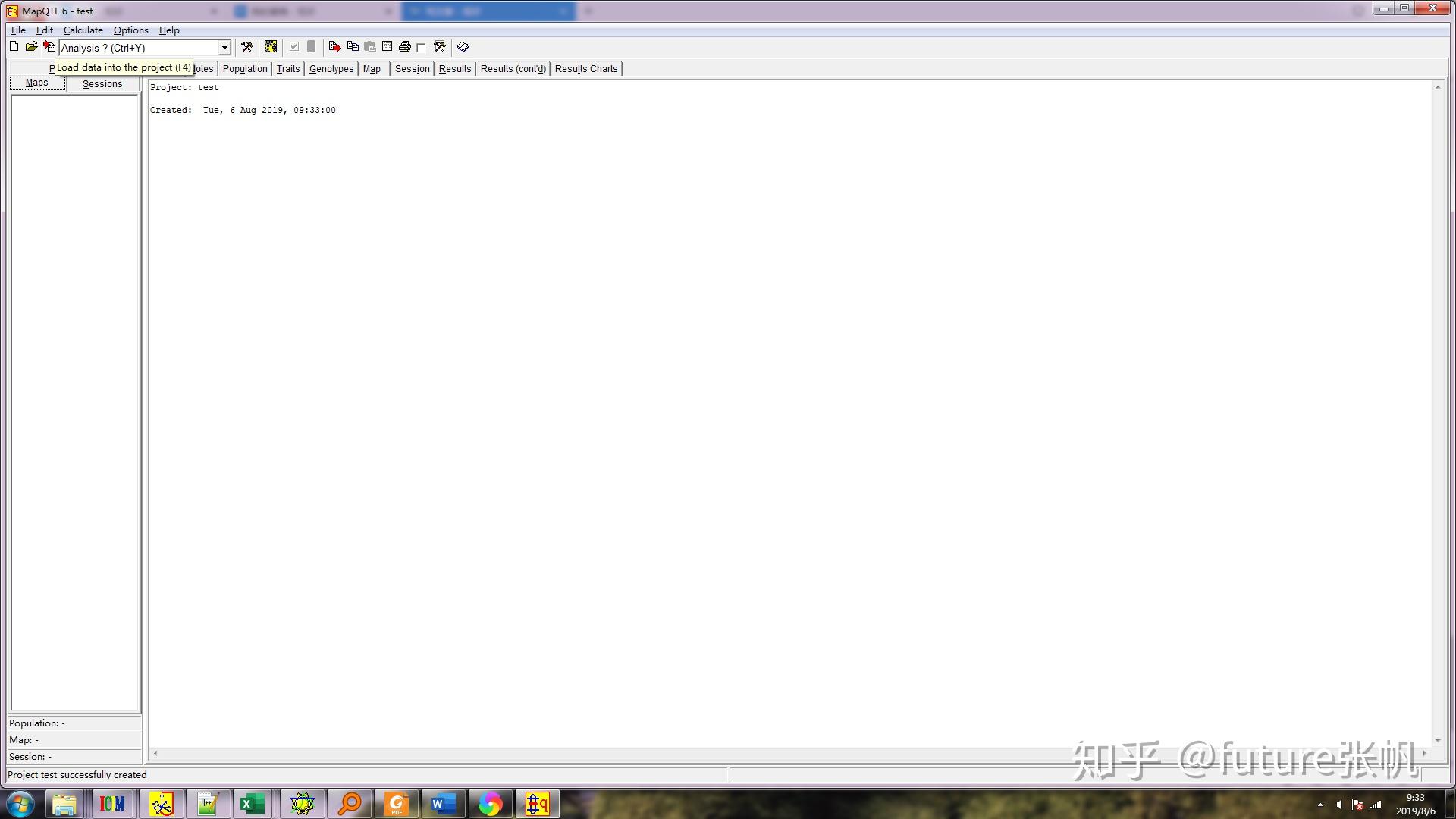
Task: Click Load data into project icon
Action: tap(49, 47)
